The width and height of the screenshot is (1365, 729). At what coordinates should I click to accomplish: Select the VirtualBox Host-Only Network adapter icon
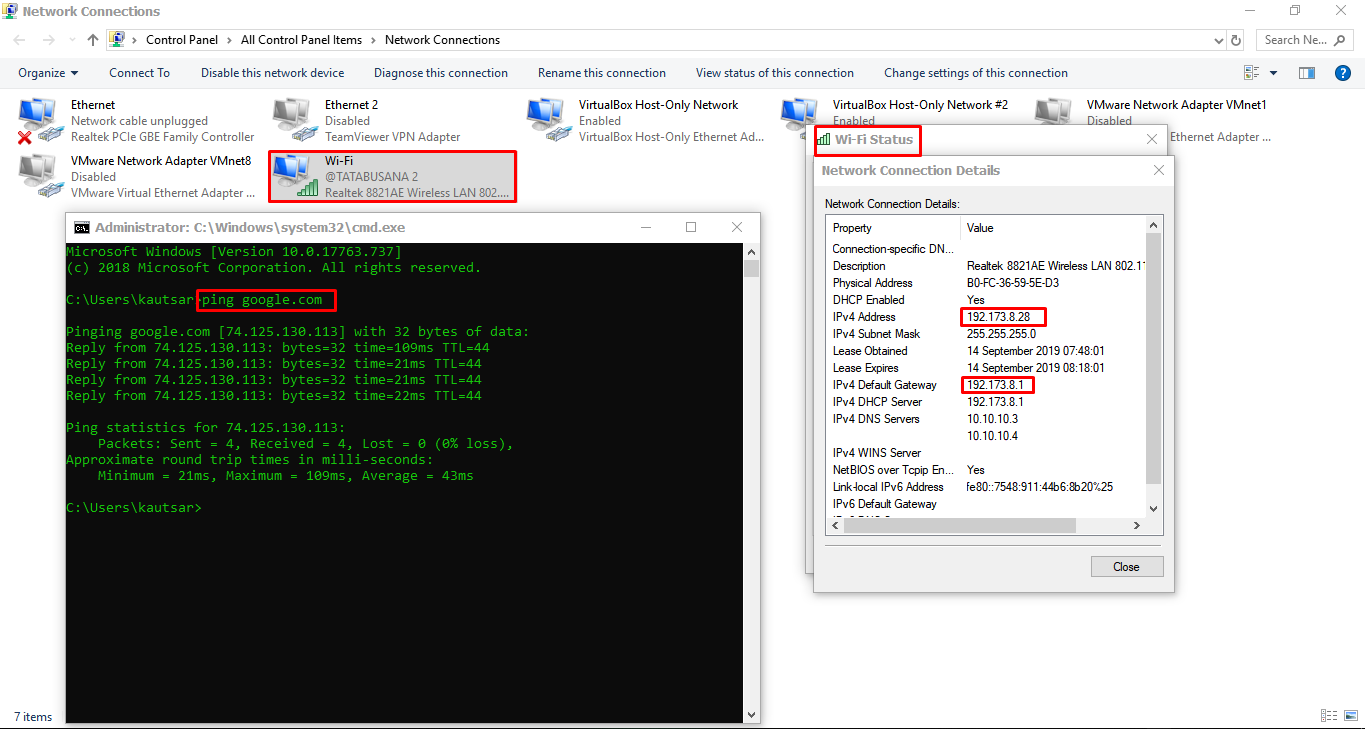[547, 118]
